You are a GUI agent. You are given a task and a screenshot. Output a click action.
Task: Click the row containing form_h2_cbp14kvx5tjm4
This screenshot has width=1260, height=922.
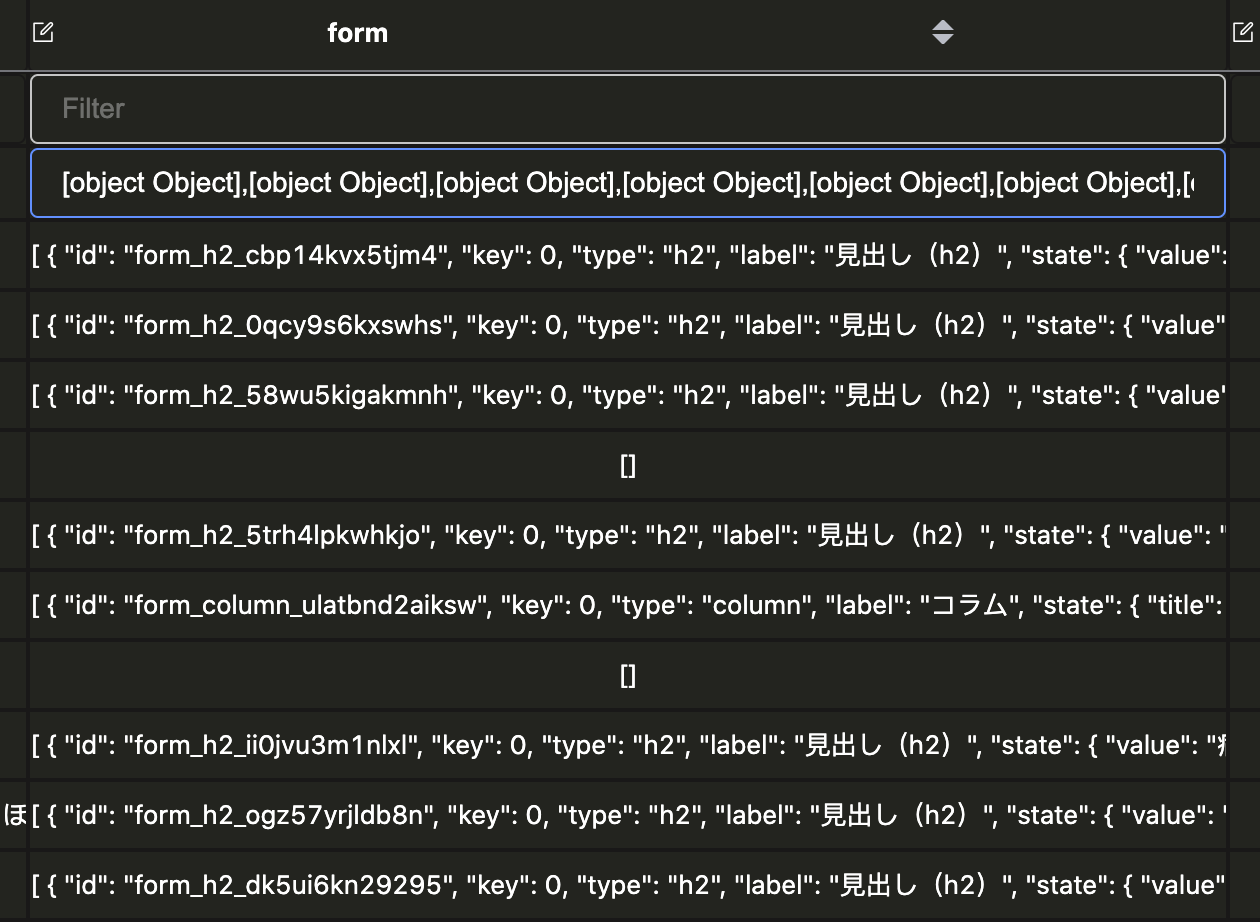coord(628,255)
